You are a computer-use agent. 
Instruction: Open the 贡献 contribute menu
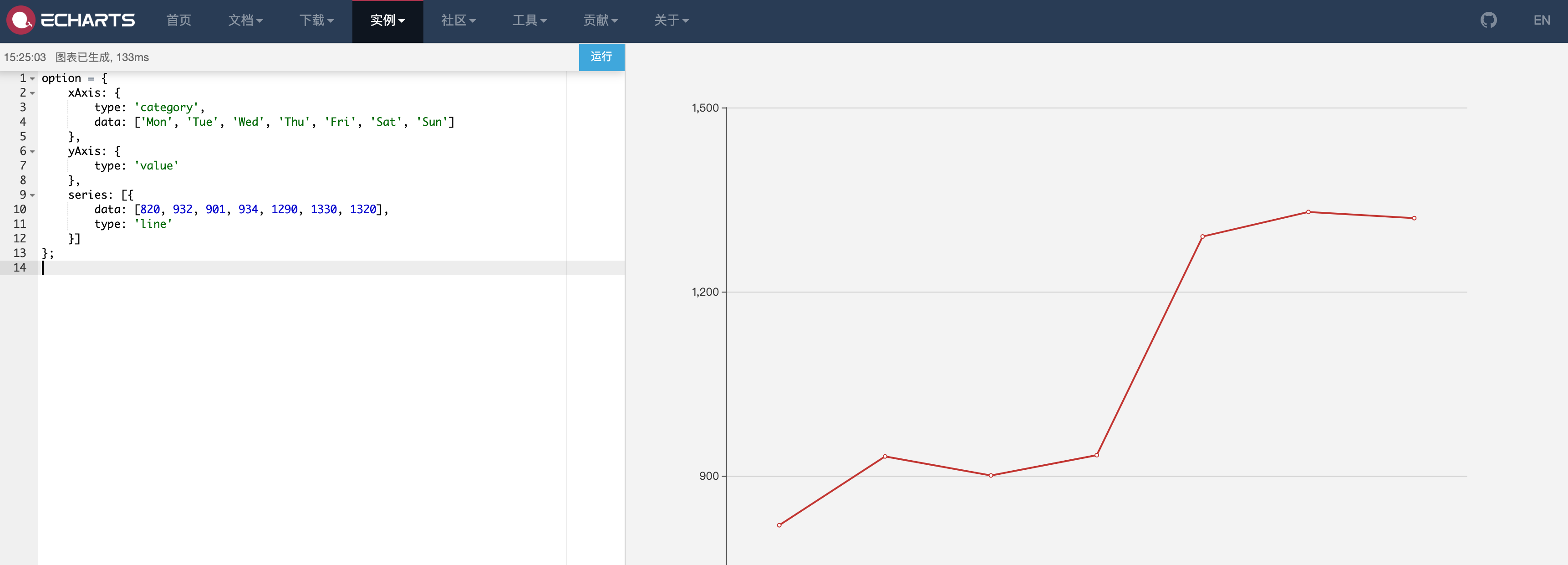click(600, 20)
